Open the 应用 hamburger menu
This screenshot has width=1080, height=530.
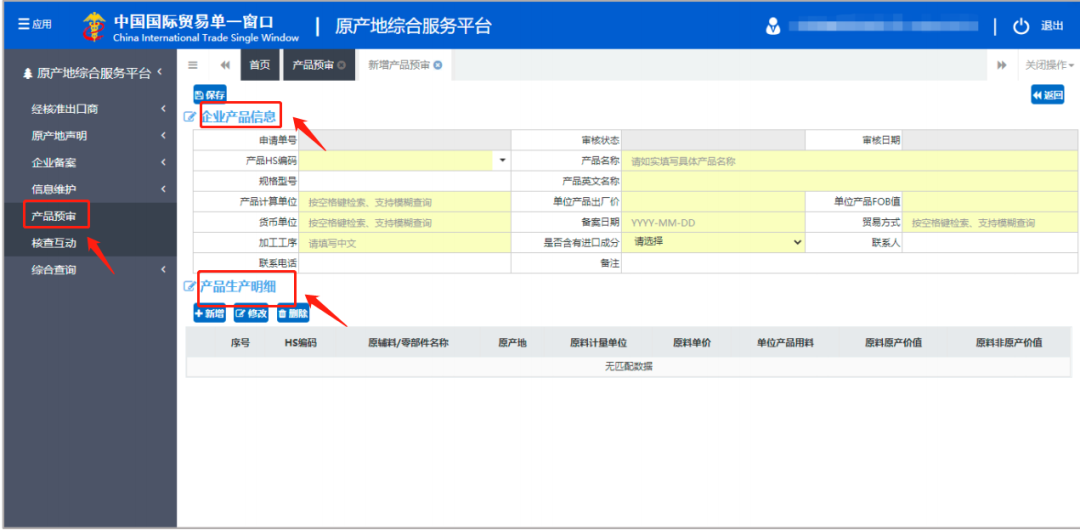34,26
